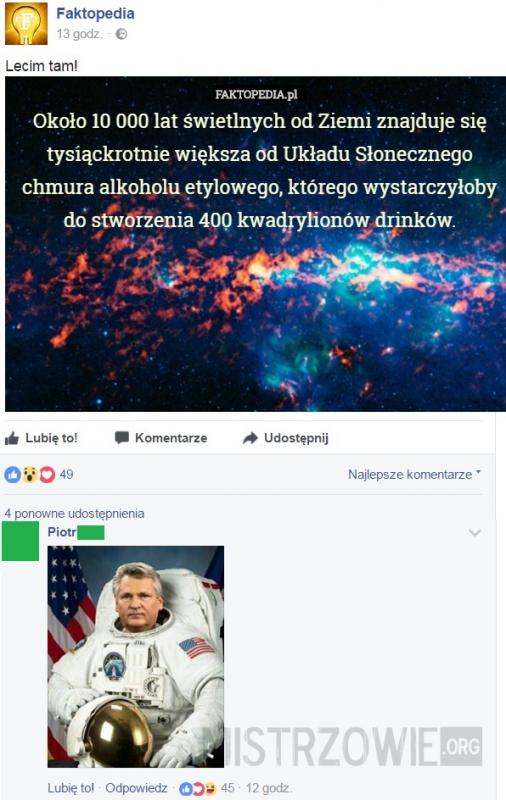The image size is (506, 800).
Task: View the 49 reactions count list
Action: click(x=66, y=474)
